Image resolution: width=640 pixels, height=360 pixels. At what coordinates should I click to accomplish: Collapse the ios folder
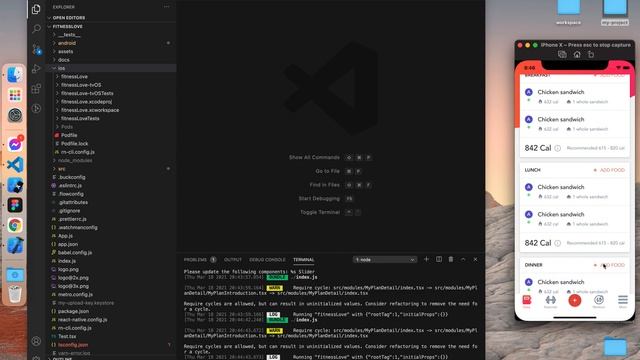click(61, 68)
